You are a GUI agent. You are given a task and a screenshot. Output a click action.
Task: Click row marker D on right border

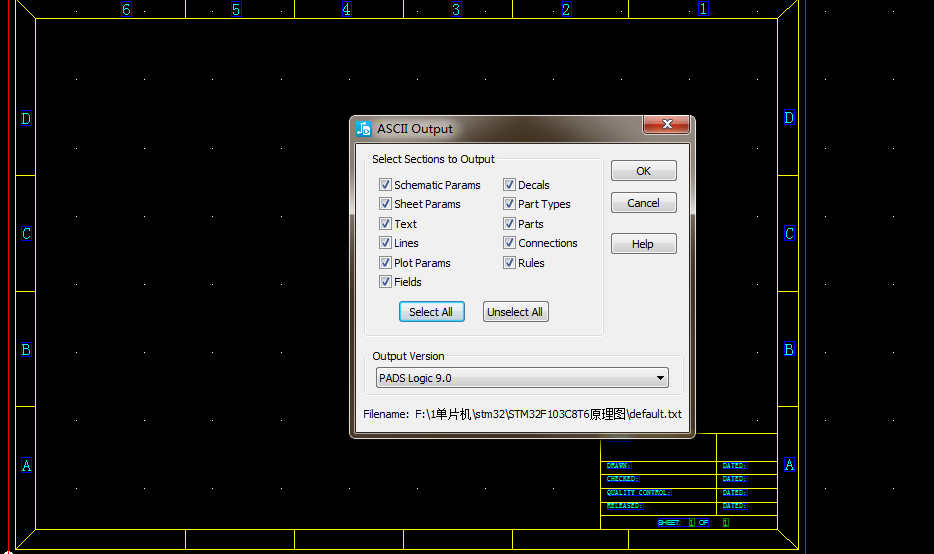click(x=789, y=117)
